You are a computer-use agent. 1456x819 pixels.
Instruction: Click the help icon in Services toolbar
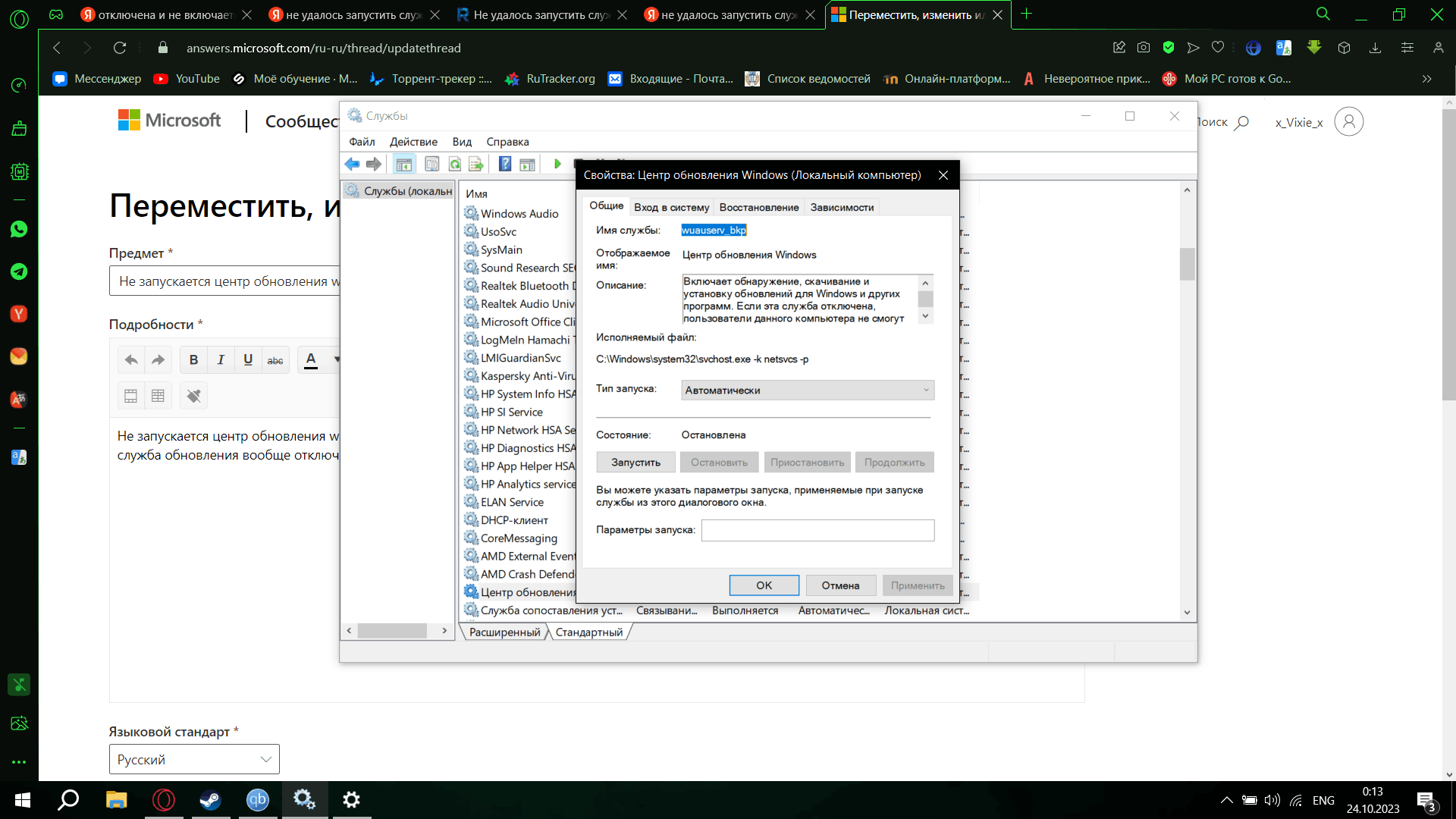coord(505,164)
